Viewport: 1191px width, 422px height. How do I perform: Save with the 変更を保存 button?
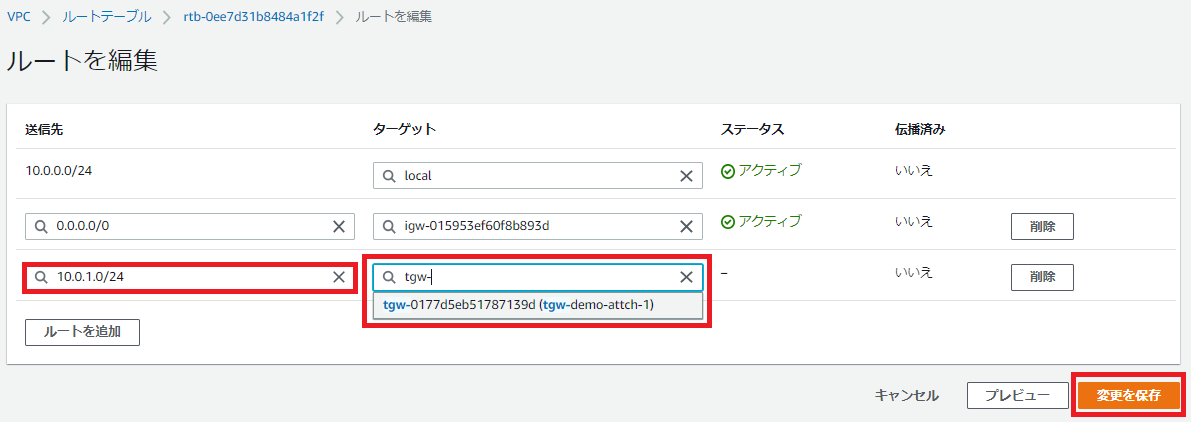[x=1129, y=395]
